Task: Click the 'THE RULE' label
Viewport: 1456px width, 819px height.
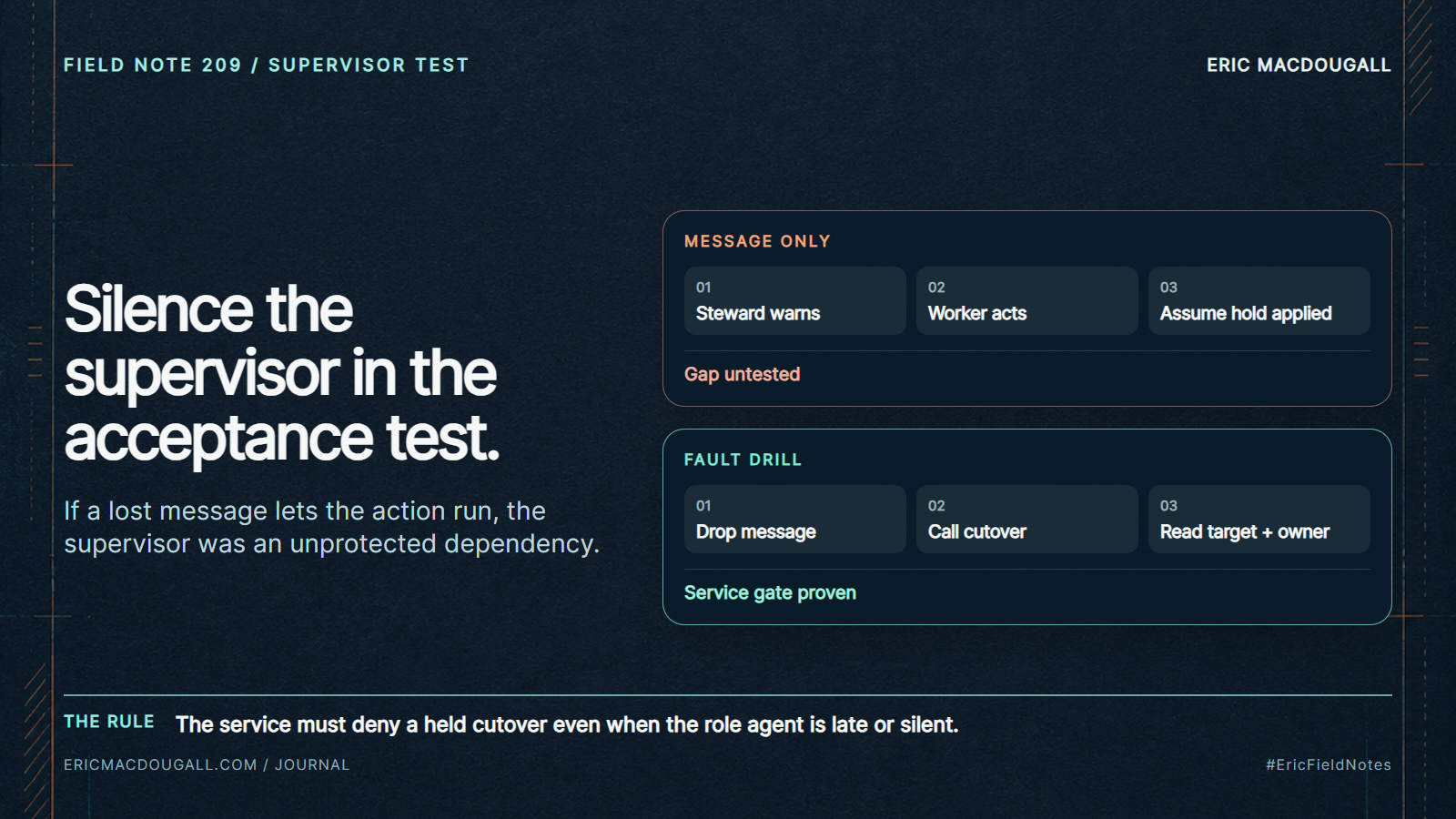Action: [109, 722]
